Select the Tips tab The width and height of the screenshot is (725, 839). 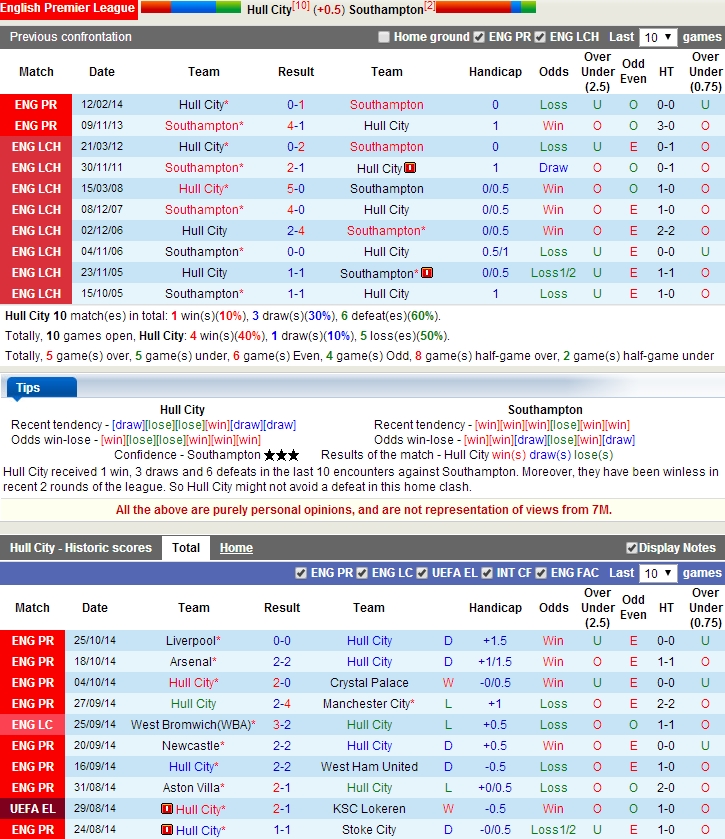[x=42, y=387]
